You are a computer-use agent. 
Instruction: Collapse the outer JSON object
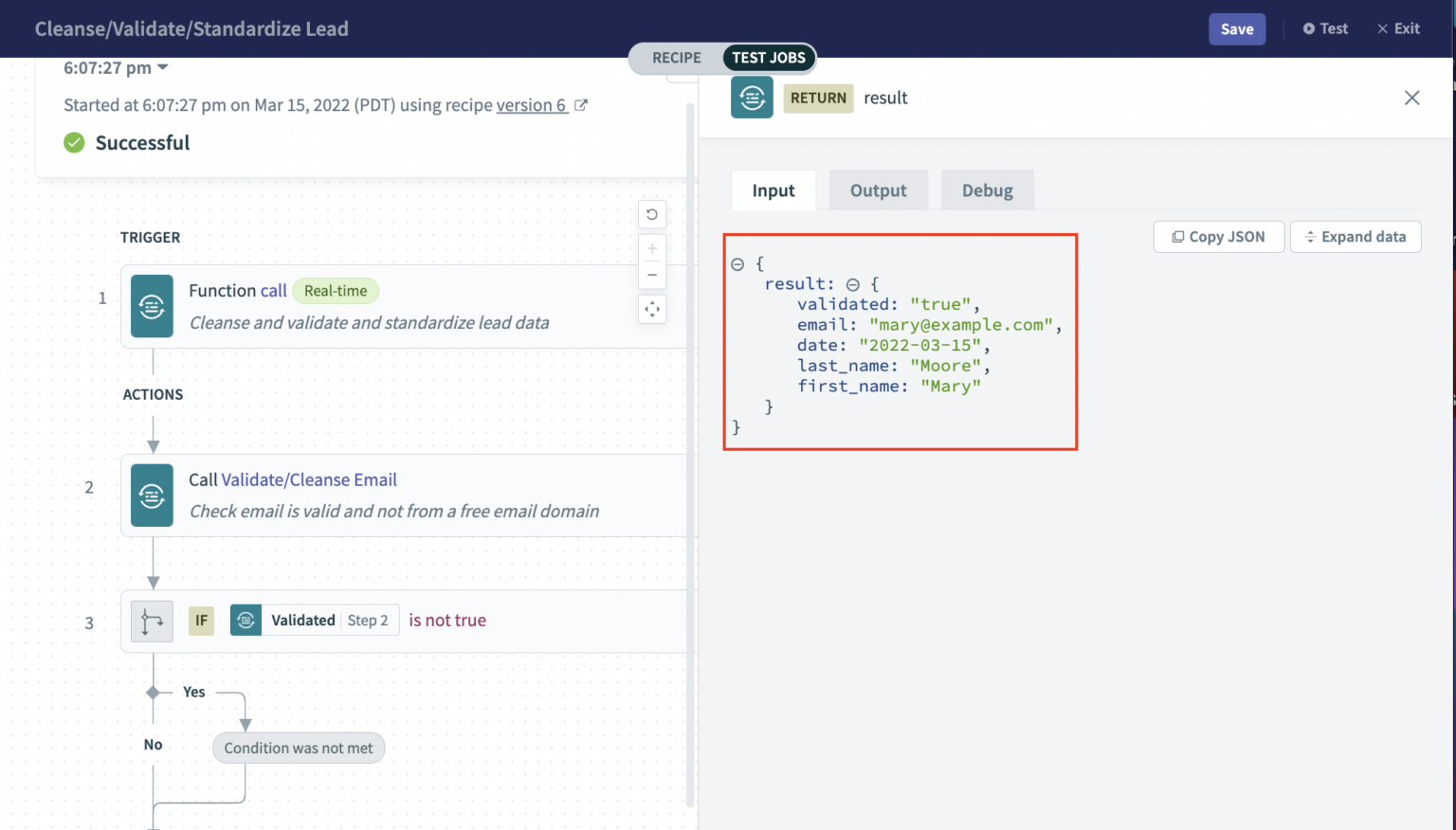point(737,263)
